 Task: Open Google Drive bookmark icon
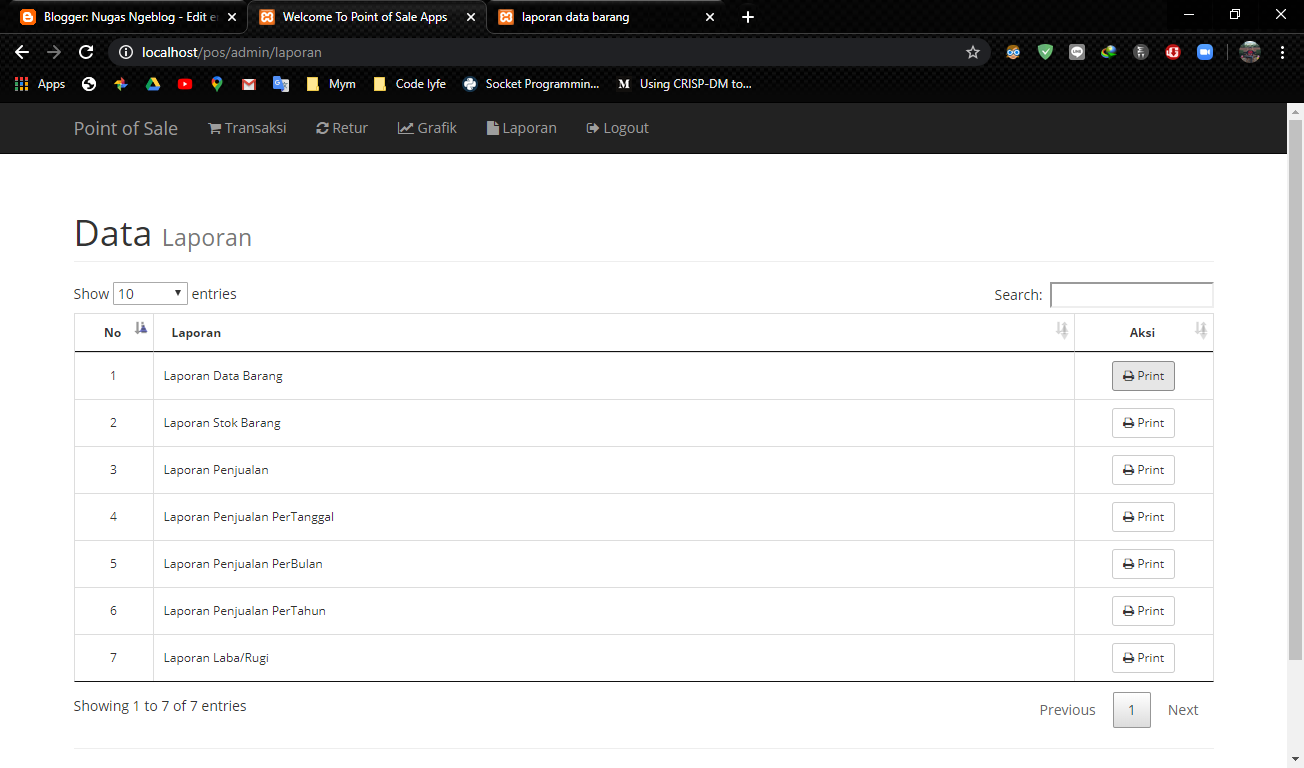tap(153, 84)
